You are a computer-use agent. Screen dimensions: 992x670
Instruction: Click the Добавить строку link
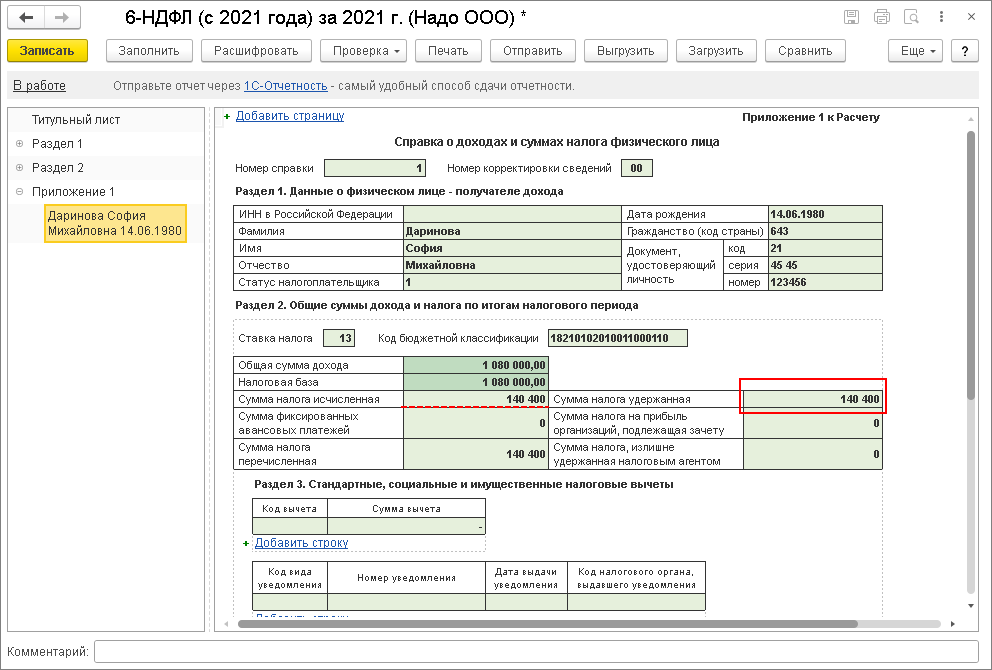click(x=301, y=543)
